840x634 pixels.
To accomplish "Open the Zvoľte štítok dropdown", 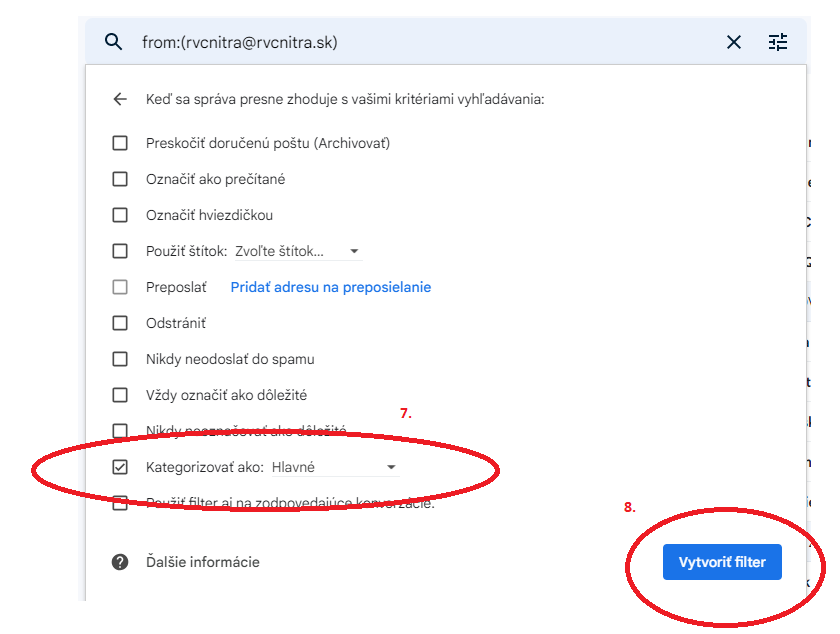I will click(x=298, y=251).
